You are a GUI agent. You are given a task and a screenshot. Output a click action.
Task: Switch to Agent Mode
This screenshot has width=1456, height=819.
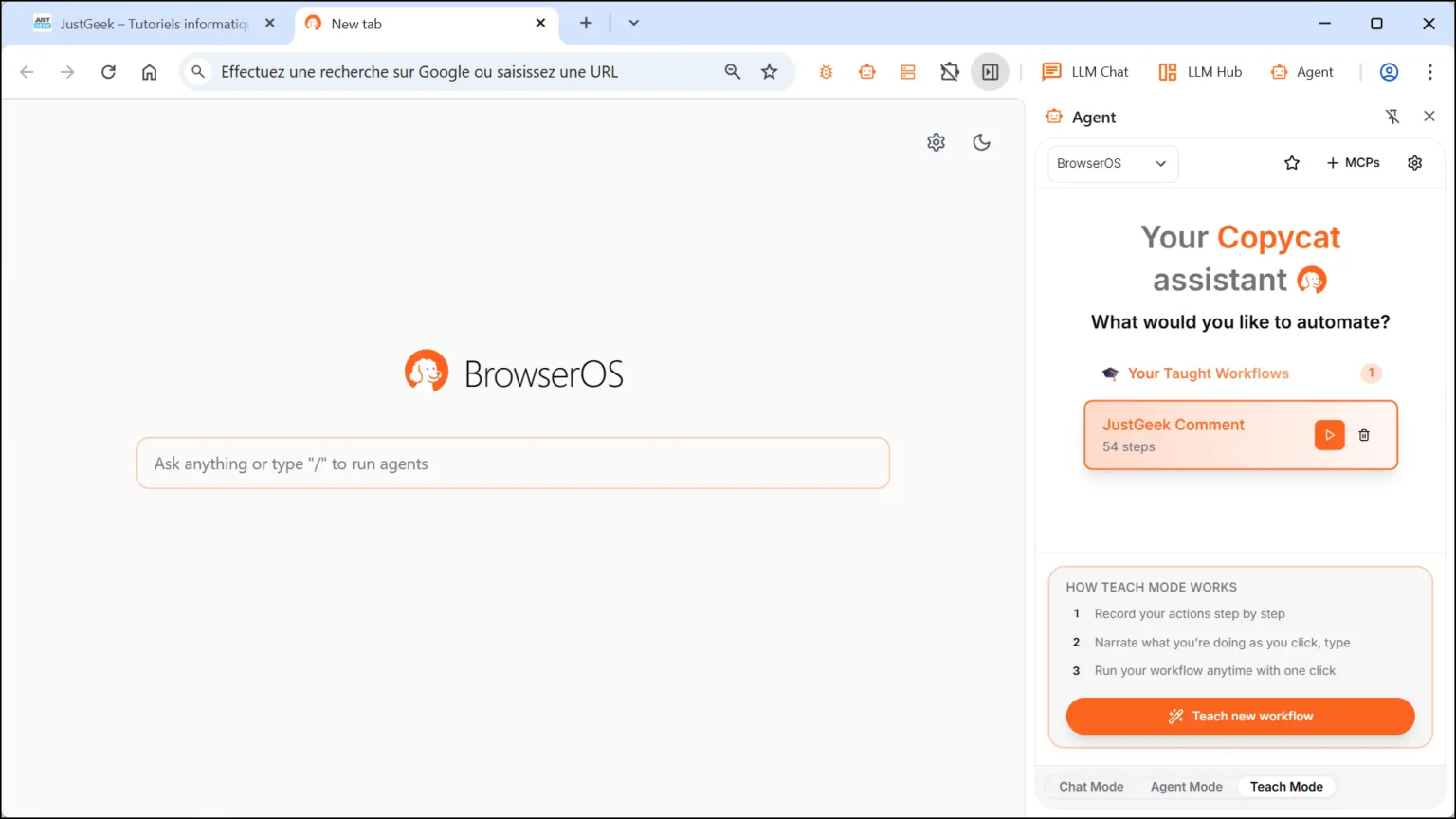tap(1186, 786)
